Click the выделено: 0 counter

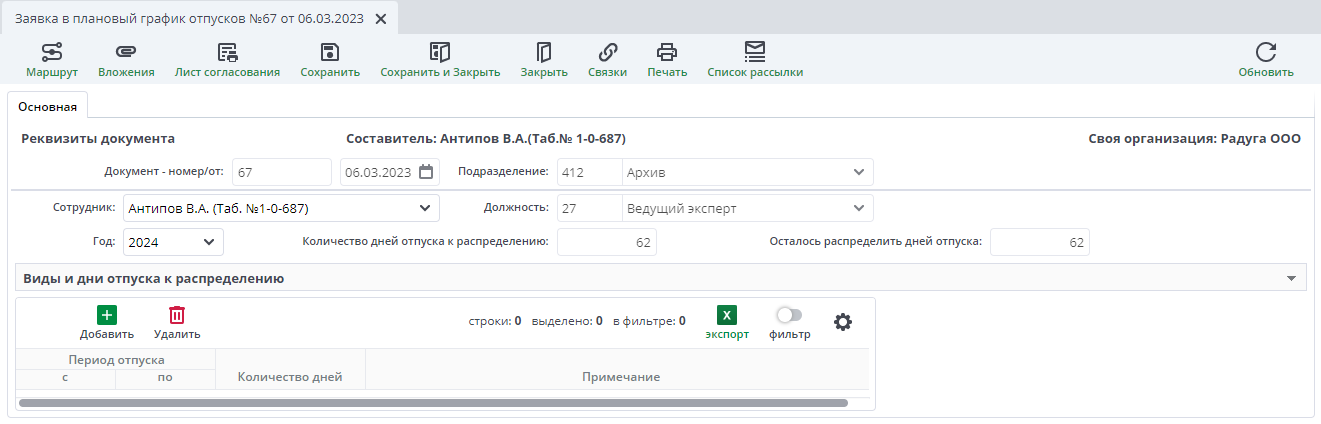pyautogui.click(x=567, y=321)
